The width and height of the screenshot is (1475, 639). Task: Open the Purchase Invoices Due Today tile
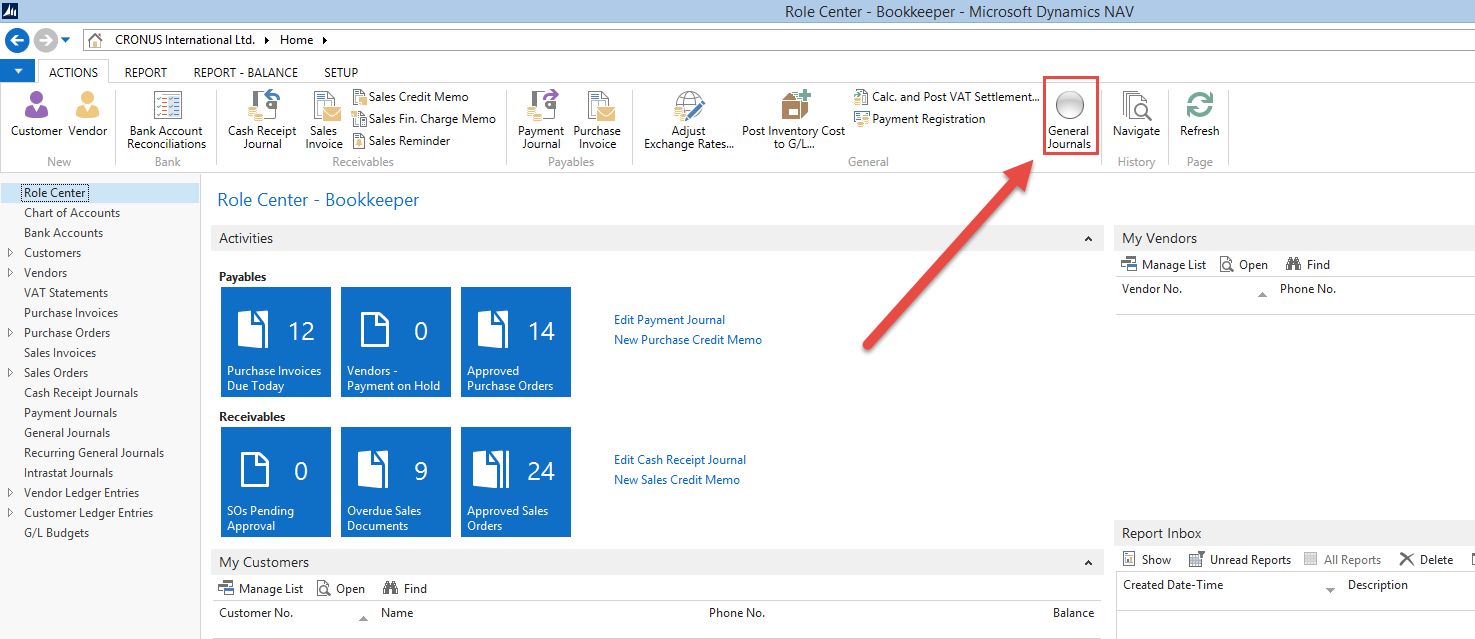point(275,341)
